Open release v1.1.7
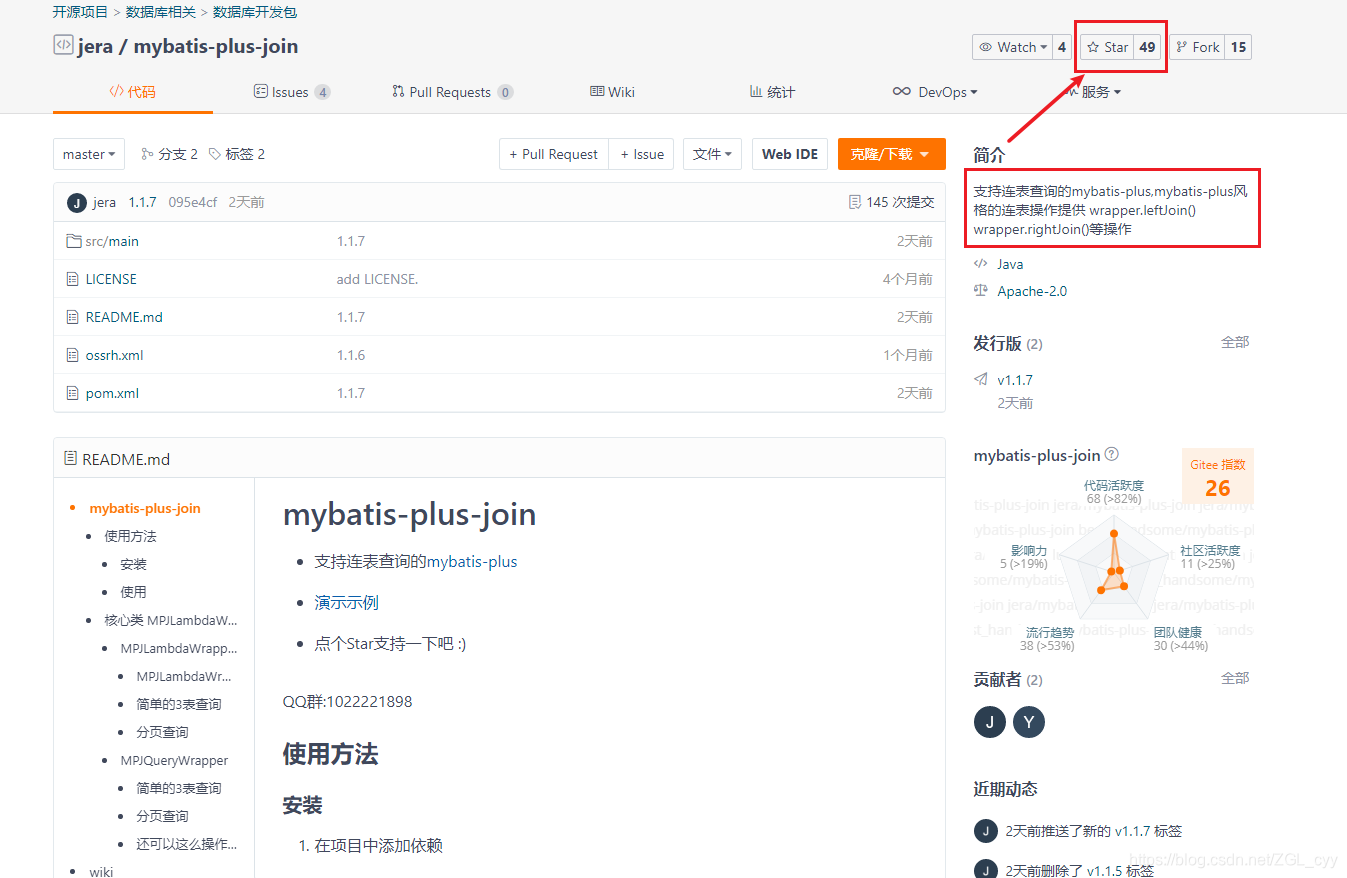Viewport: 1347px width, 878px height. click(x=1015, y=380)
